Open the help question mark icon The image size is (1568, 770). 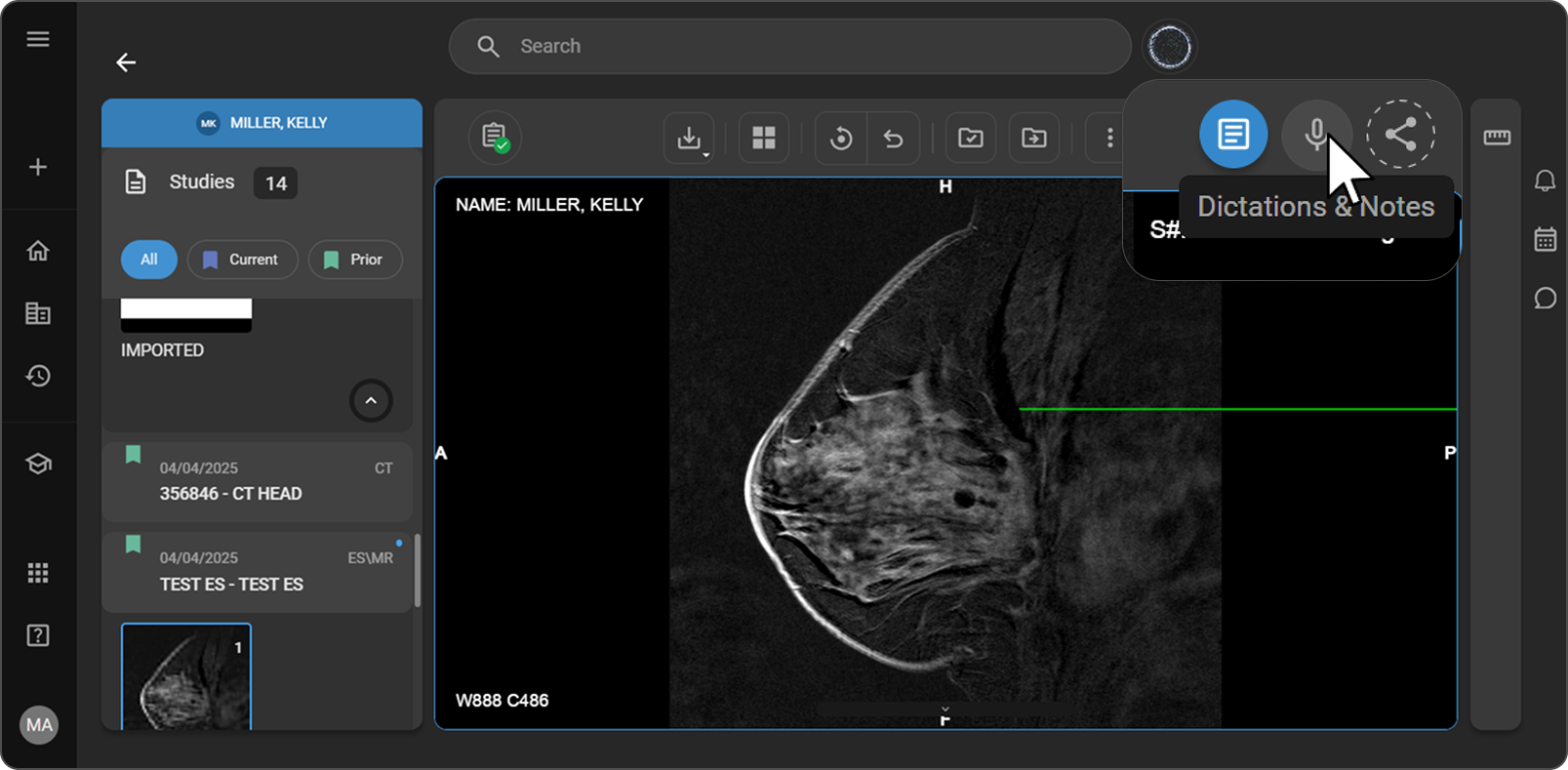38,635
